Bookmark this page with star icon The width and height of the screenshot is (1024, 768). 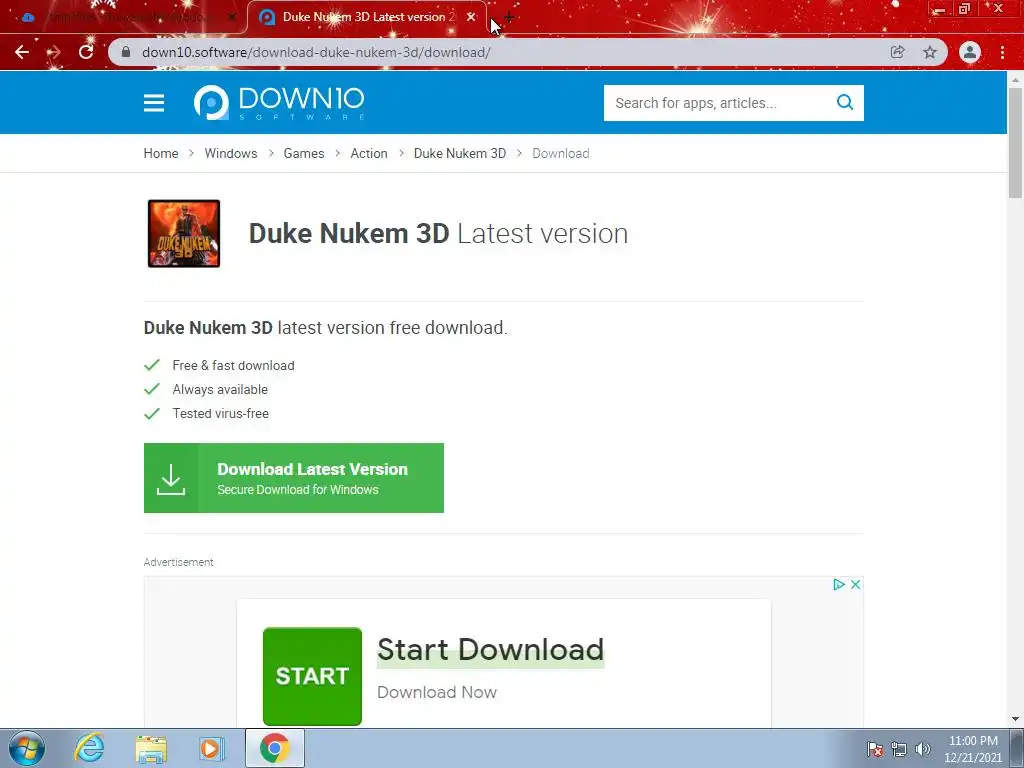click(930, 52)
